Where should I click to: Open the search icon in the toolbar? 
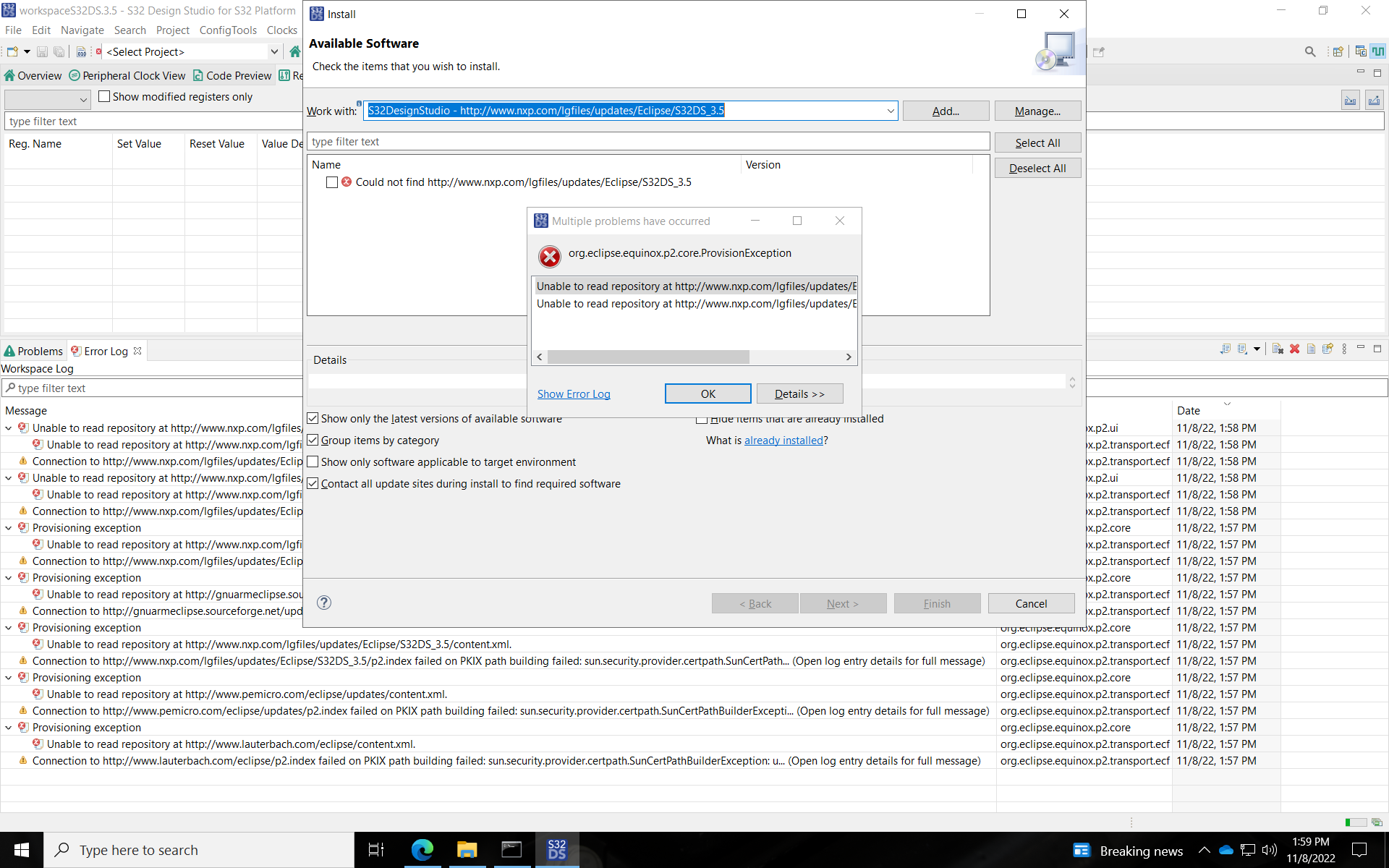pos(1310,51)
